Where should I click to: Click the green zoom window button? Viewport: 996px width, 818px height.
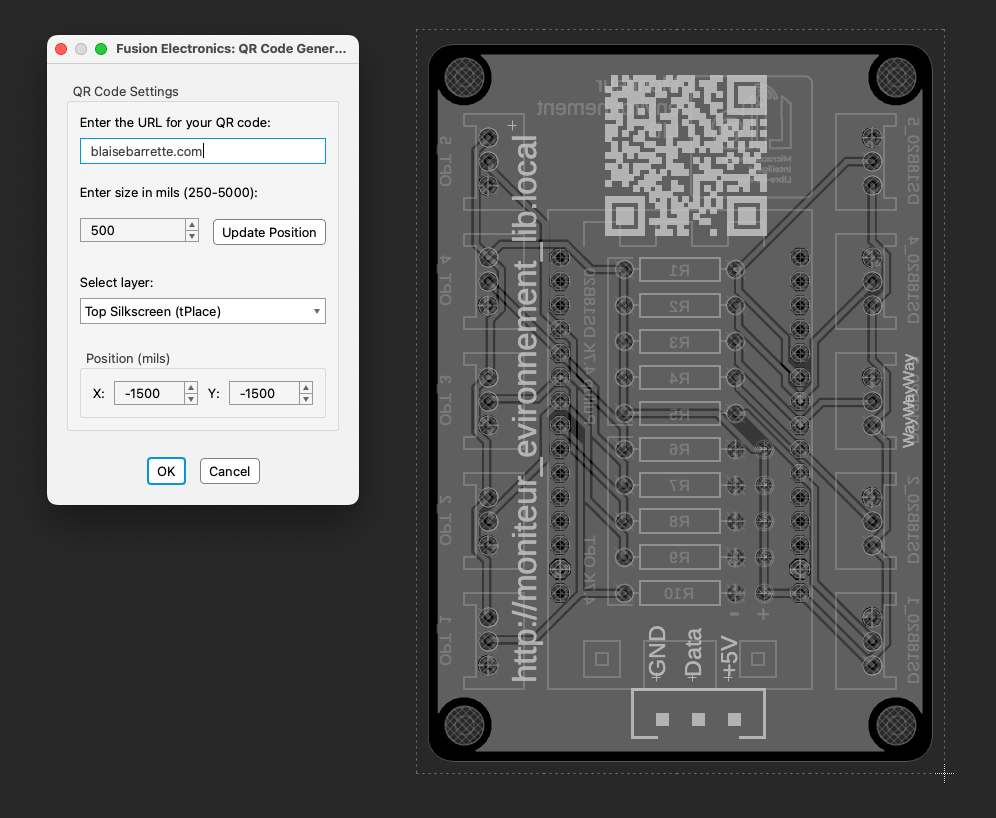click(x=100, y=49)
